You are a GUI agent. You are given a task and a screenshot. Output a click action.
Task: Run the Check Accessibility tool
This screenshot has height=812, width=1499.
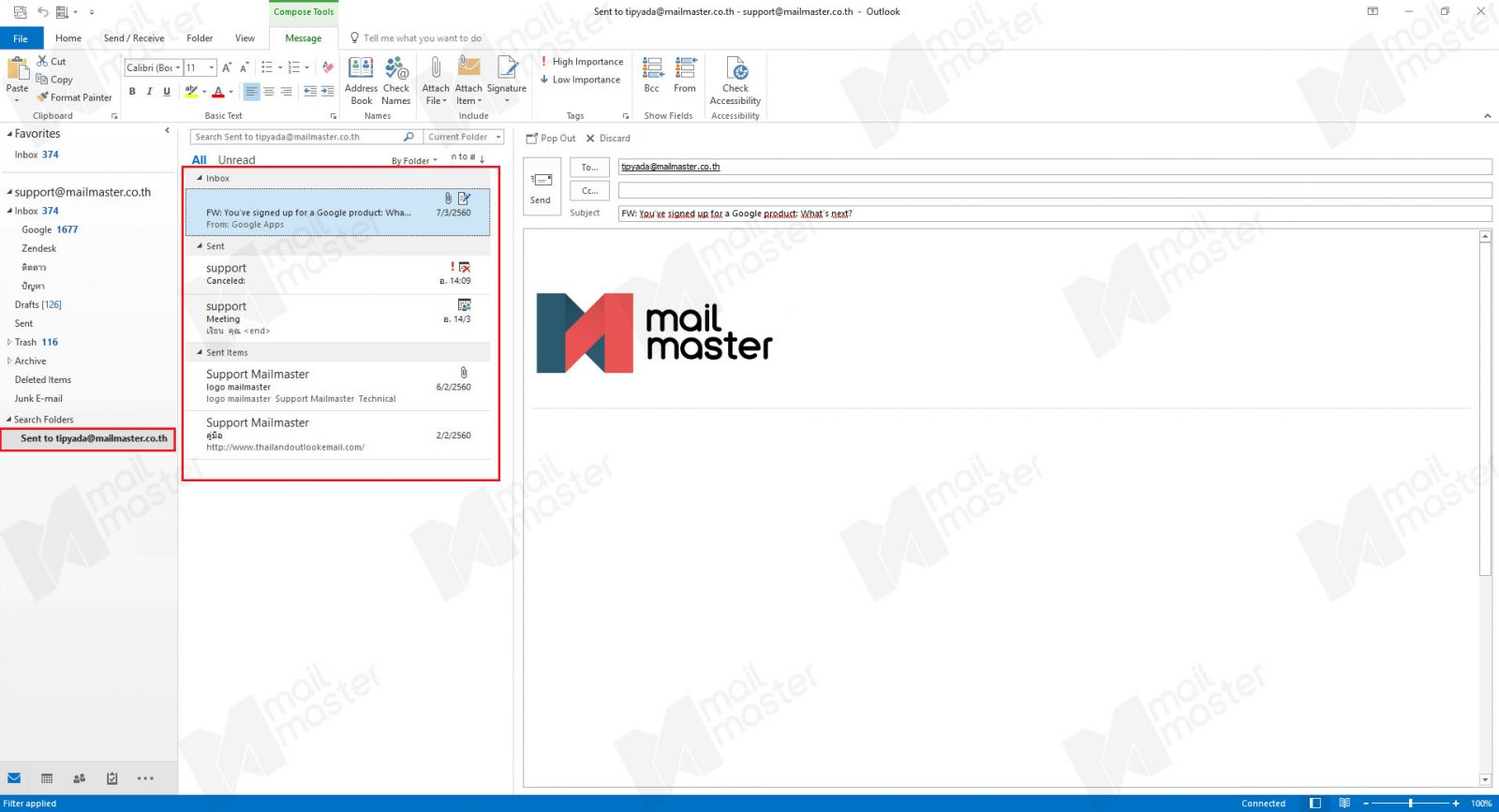pyautogui.click(x=735, y=81)
